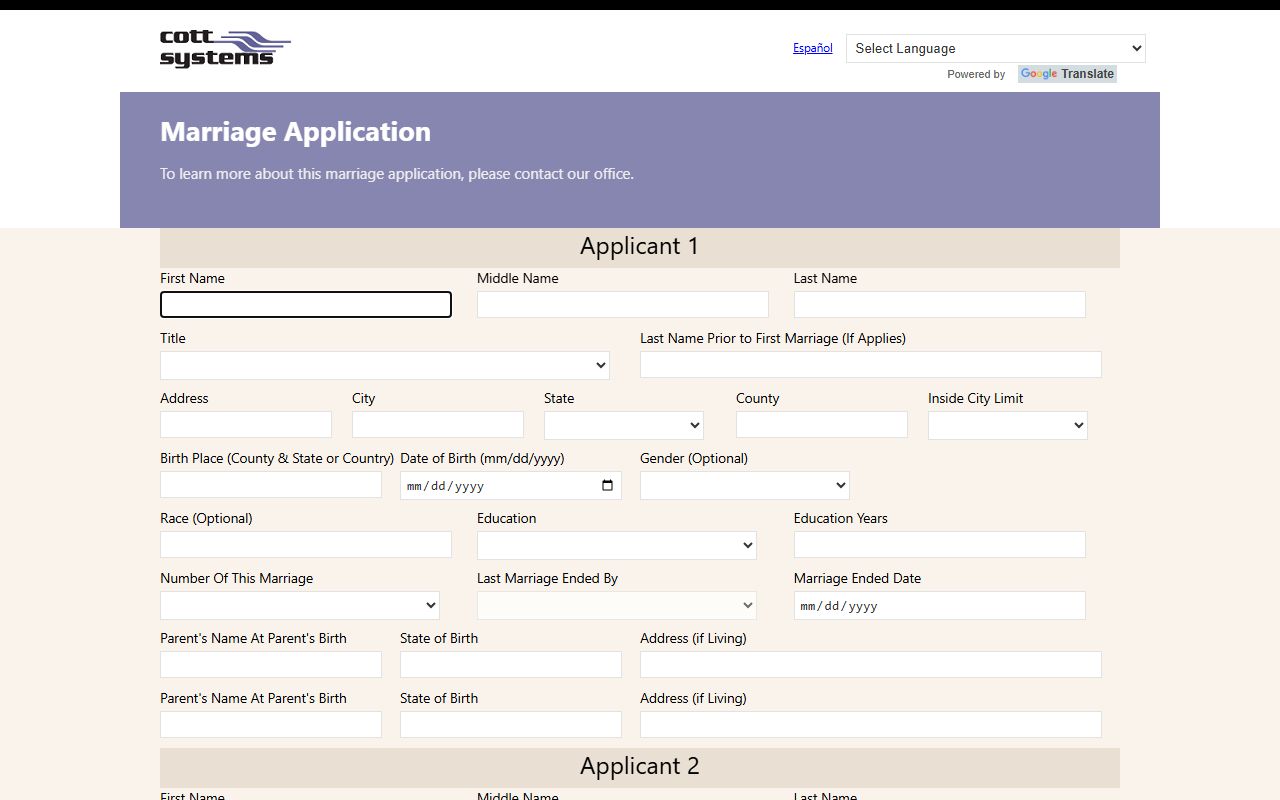Click the Cott Systems logo
Screen dimensions: 1280x800
225,49
